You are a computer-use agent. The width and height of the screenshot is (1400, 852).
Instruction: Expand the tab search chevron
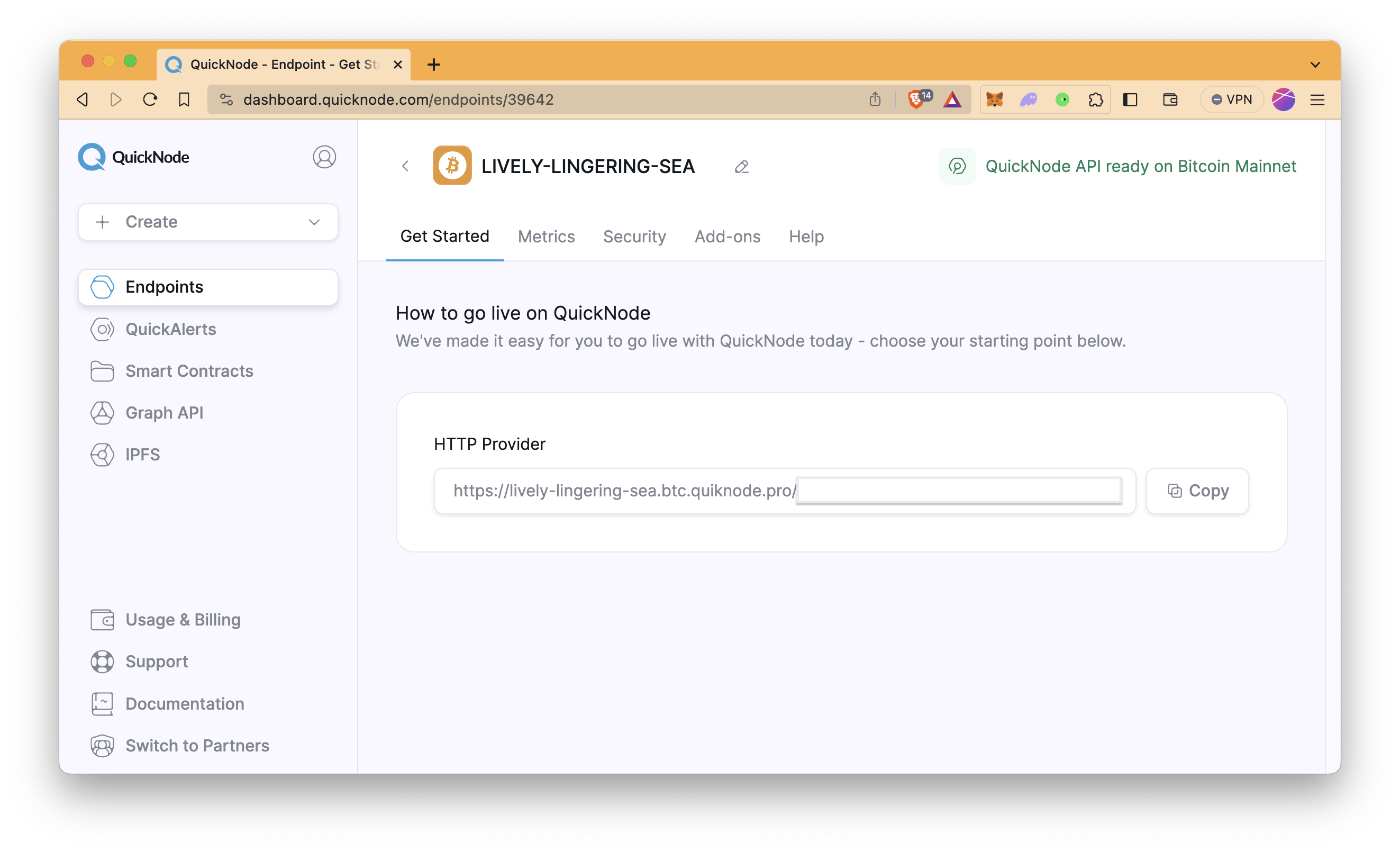pos(1315,64)
